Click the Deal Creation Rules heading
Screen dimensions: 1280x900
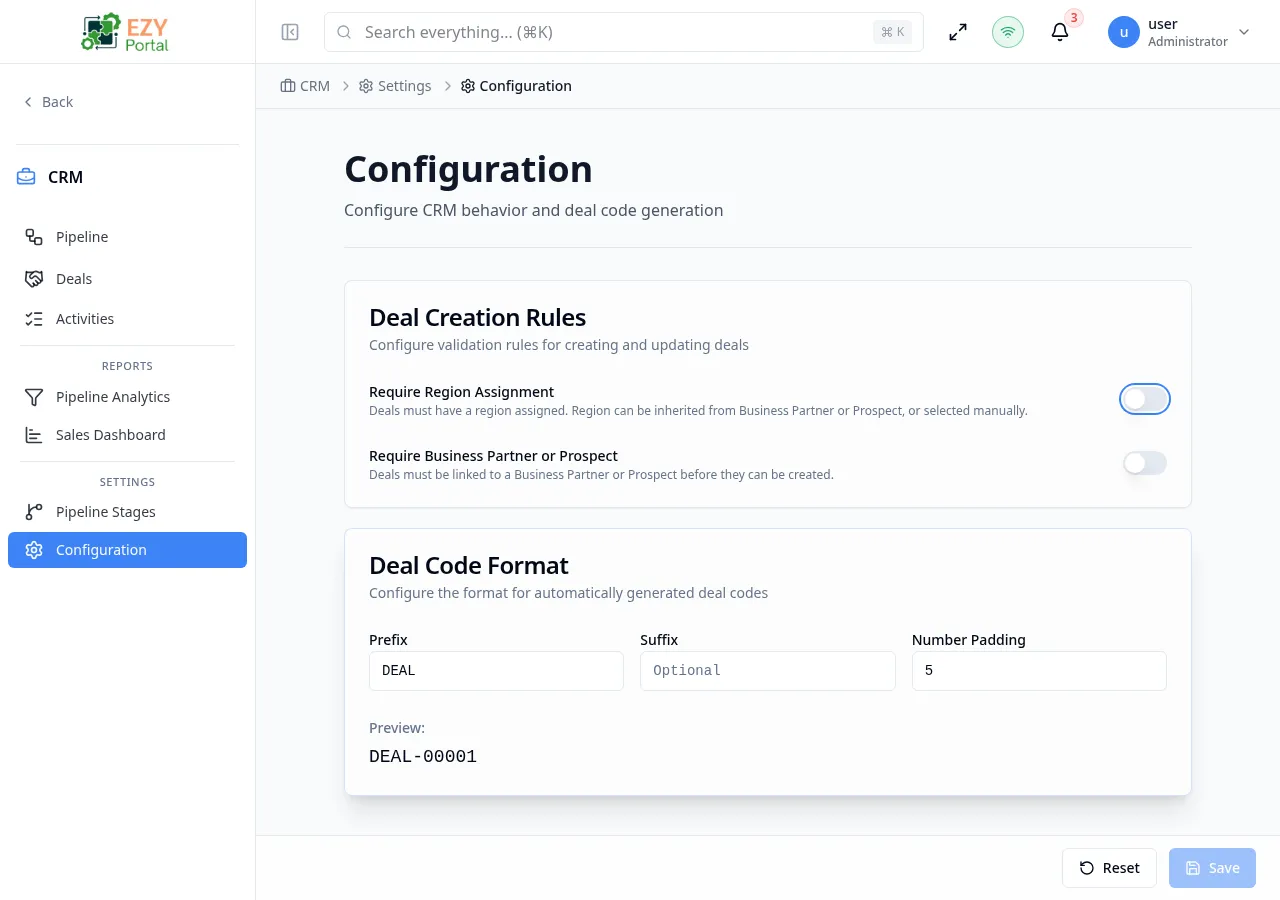point(478,318)
